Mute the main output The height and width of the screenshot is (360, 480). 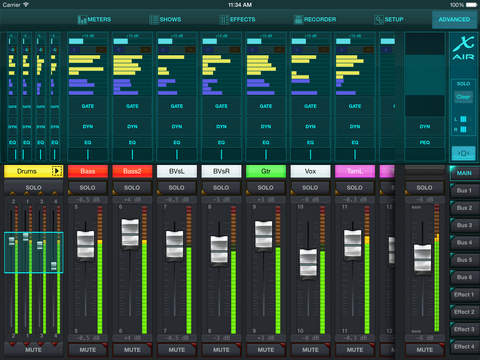[424, 350]
